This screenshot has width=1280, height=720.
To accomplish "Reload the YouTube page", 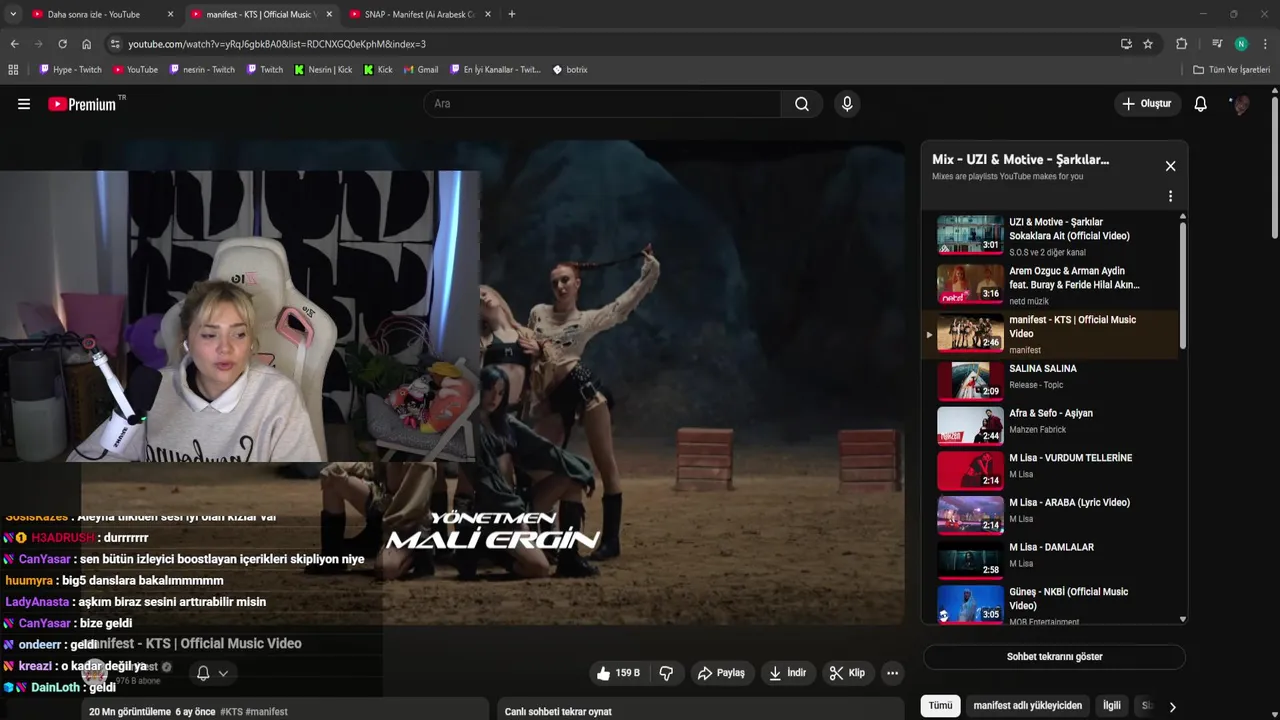I will click(x=62, y=44).
